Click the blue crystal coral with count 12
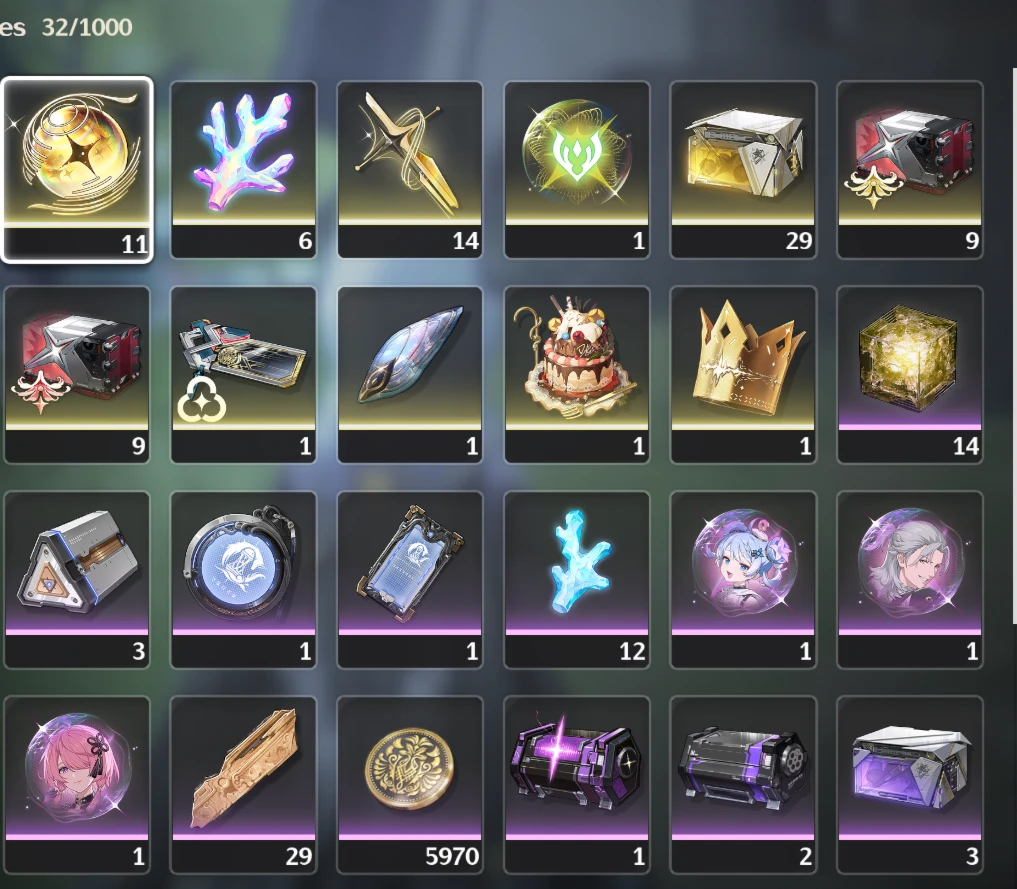This screenshot has height=889, width=1017. click(577, 580)
